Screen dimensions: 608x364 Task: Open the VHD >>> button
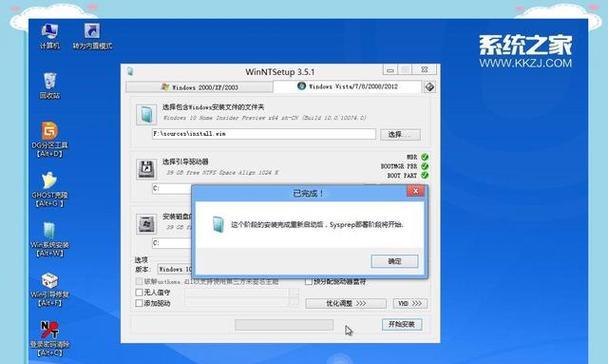pos(410,303)
